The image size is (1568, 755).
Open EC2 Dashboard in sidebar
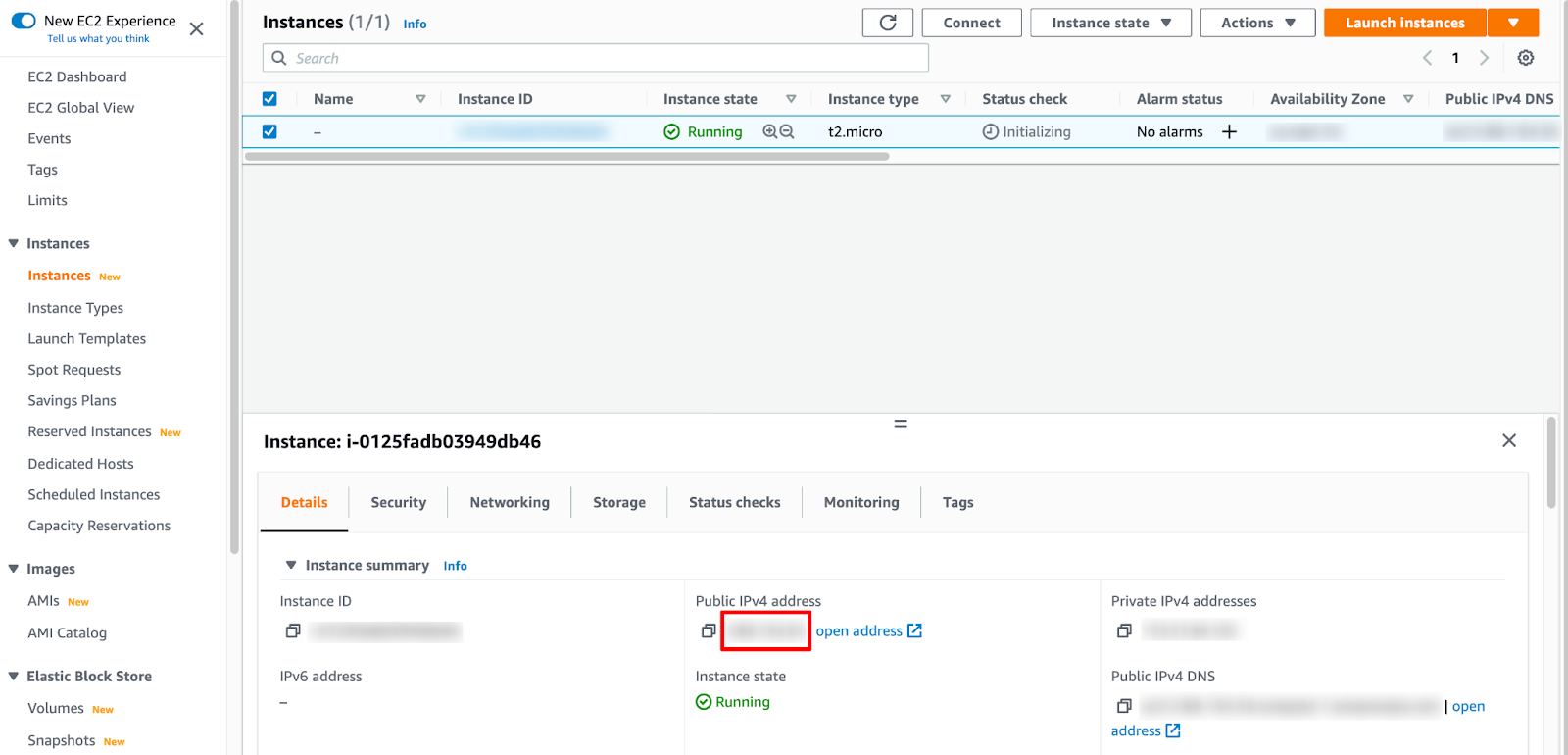coord(77,76)
